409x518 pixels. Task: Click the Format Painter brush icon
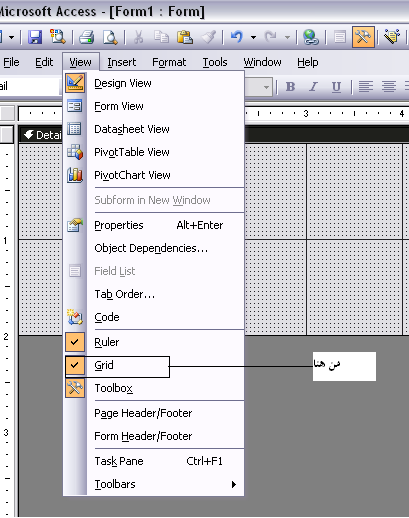[x=209, y=37]
